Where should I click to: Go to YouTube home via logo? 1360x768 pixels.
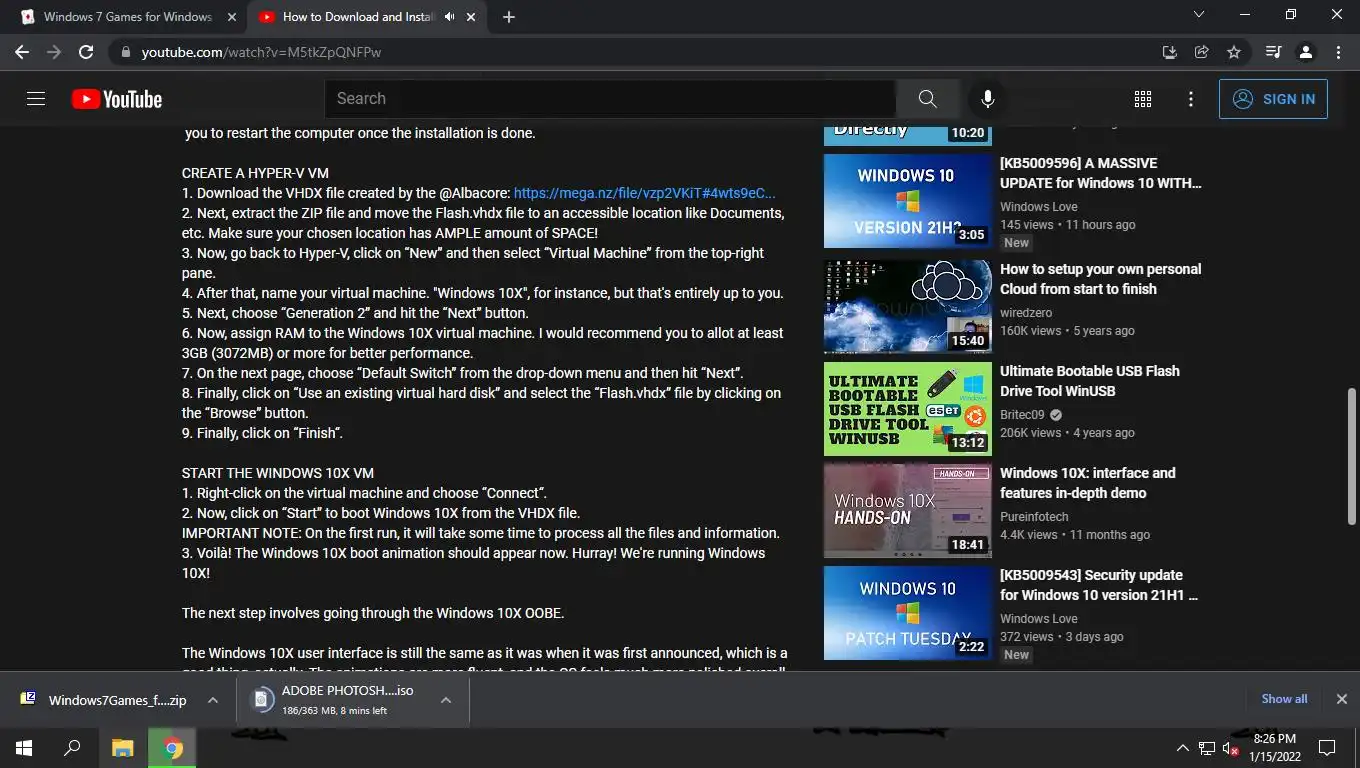[x=117, y=99]
